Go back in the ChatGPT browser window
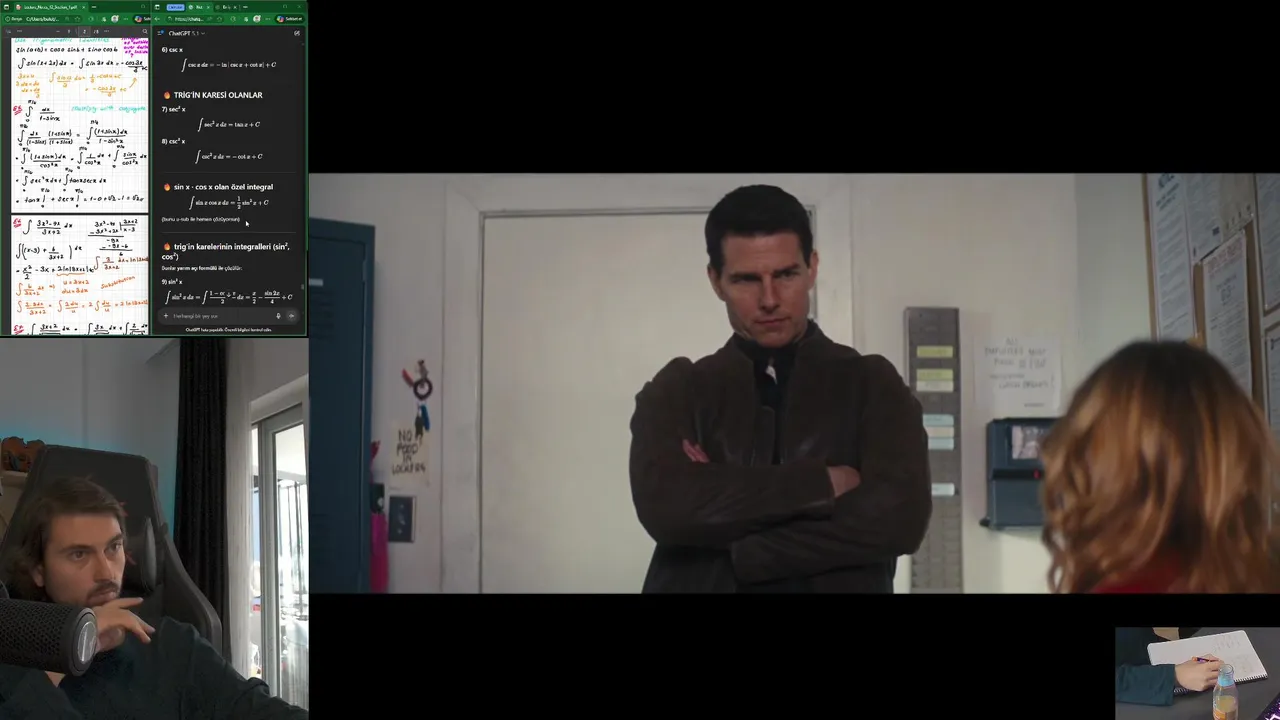 [x=158, y=19]
